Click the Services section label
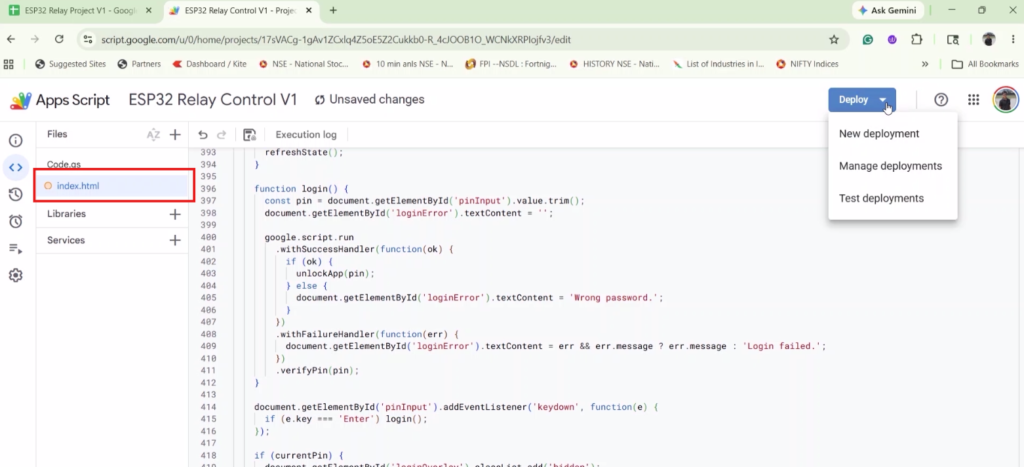 (66, 240)
